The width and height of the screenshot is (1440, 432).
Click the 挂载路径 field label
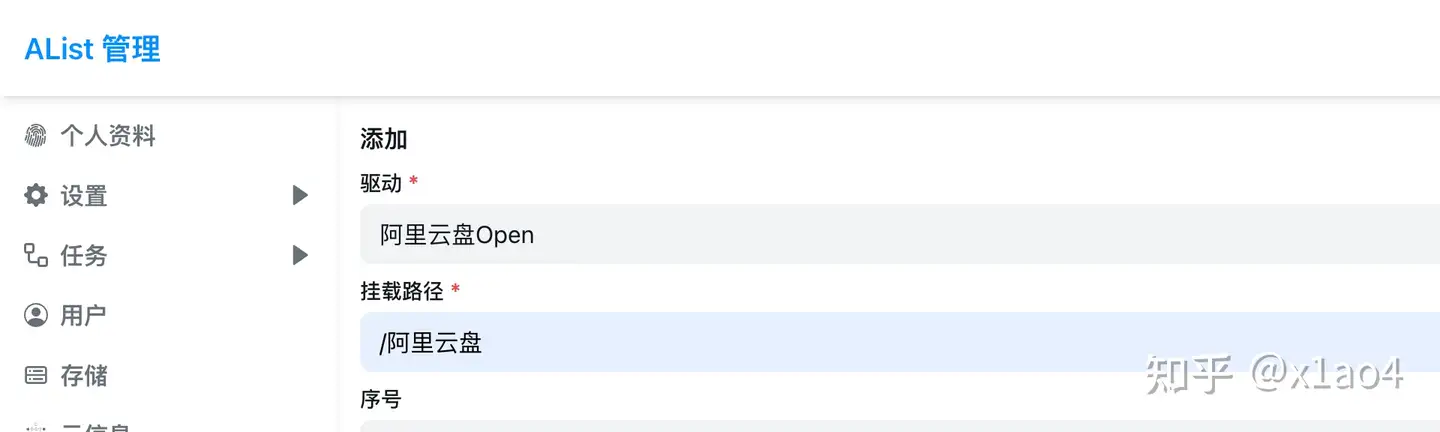pyautogui.click(x=401, y=291)
